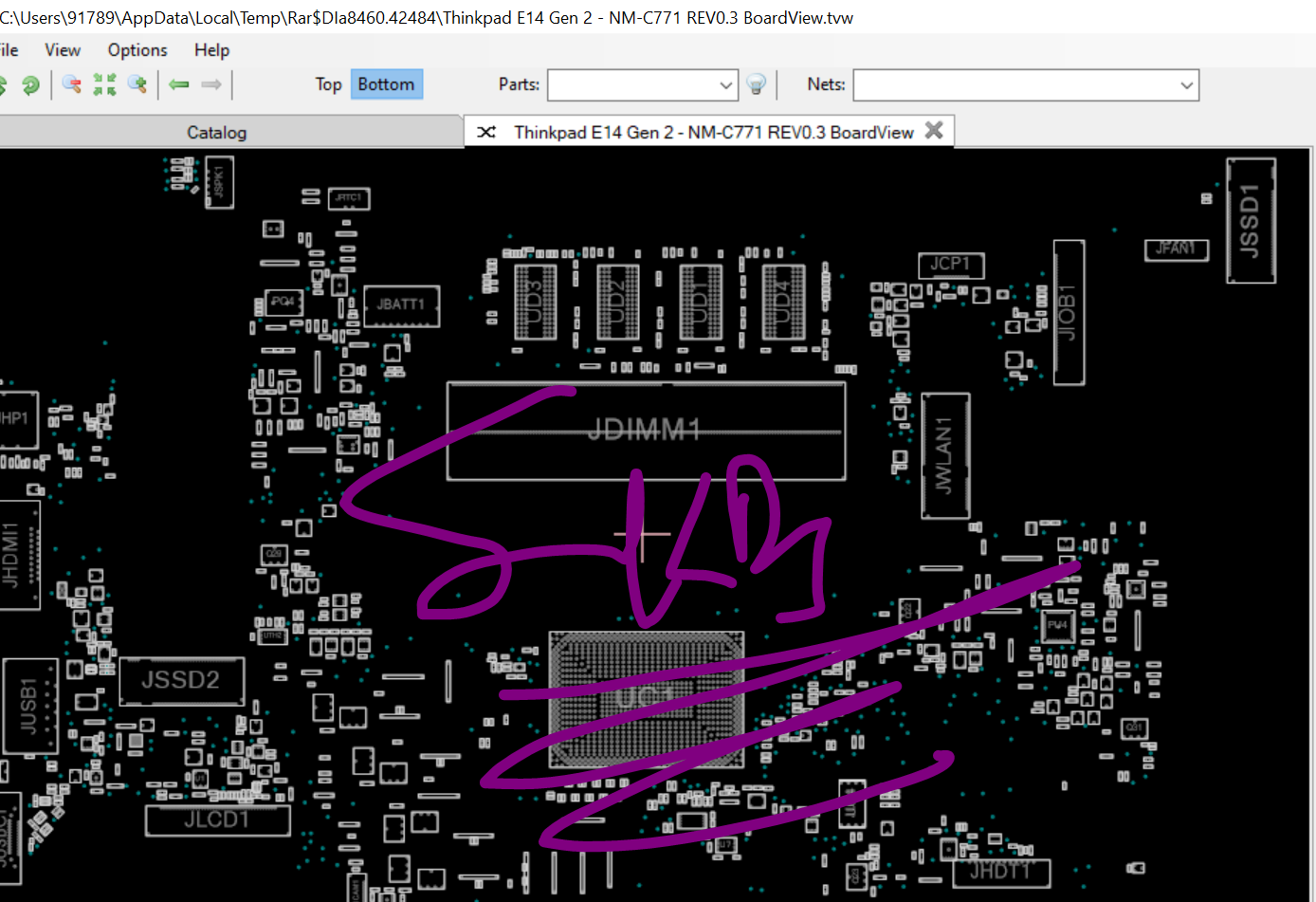This screenshot has width=1316, height=902.
Task: Select the JBATT1 battery connector
Action: point(401,305)
